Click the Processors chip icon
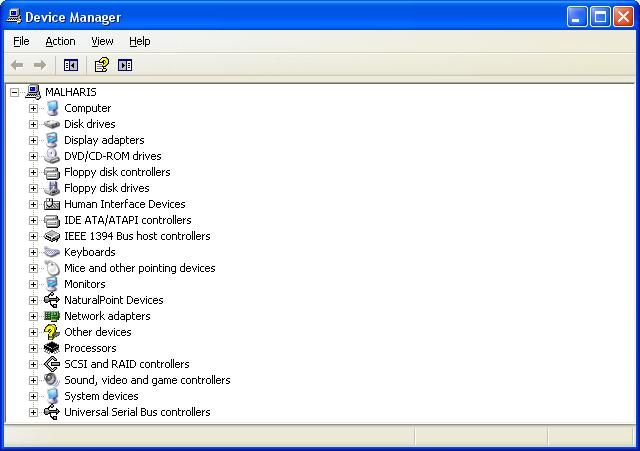The height and width of the screenshot is (451, 640). click(52, 348)
